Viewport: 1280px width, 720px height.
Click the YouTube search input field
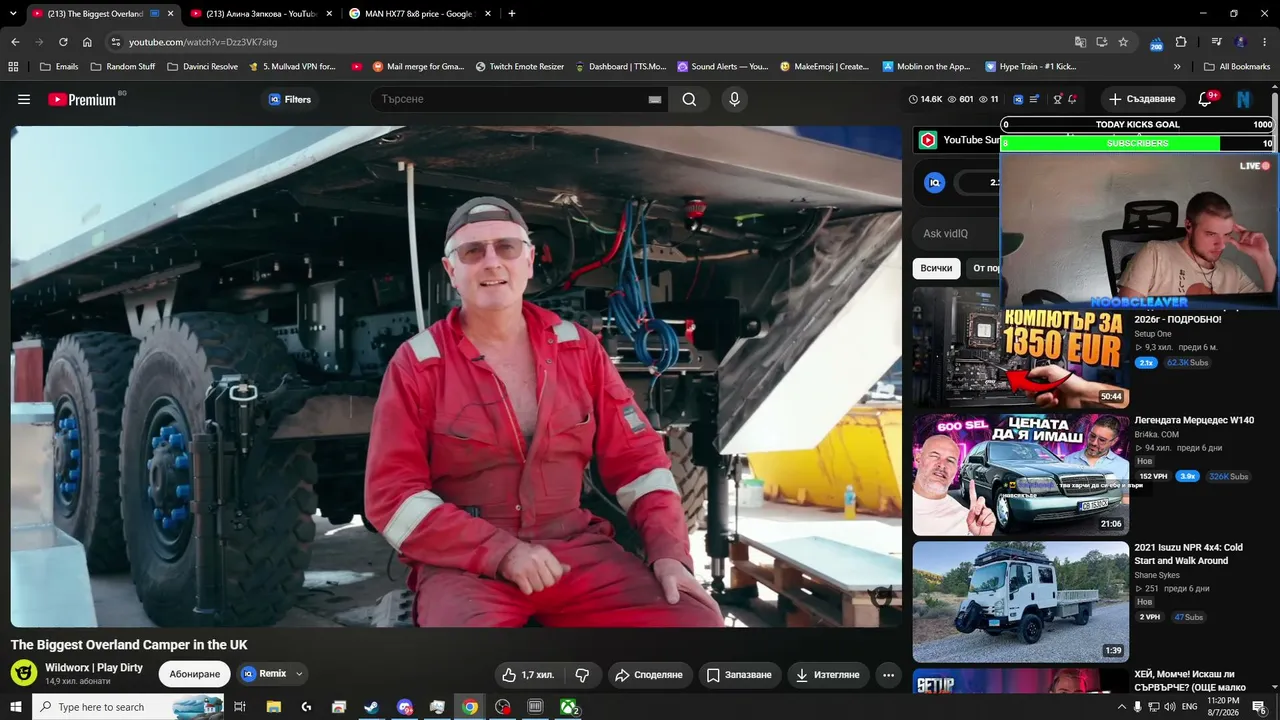[x=510, y=99]
